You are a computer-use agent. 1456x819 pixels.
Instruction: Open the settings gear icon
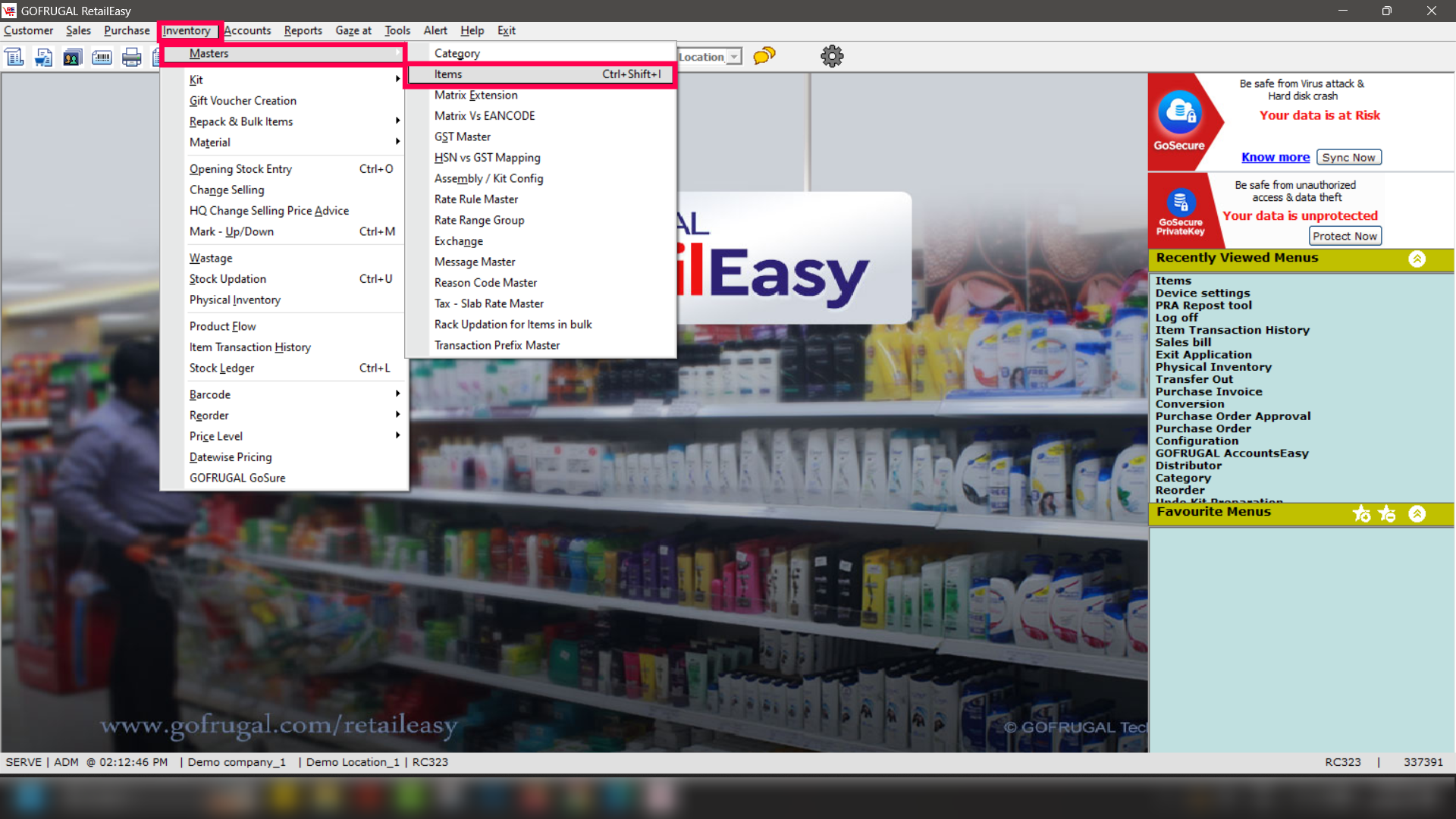point(832,56)
